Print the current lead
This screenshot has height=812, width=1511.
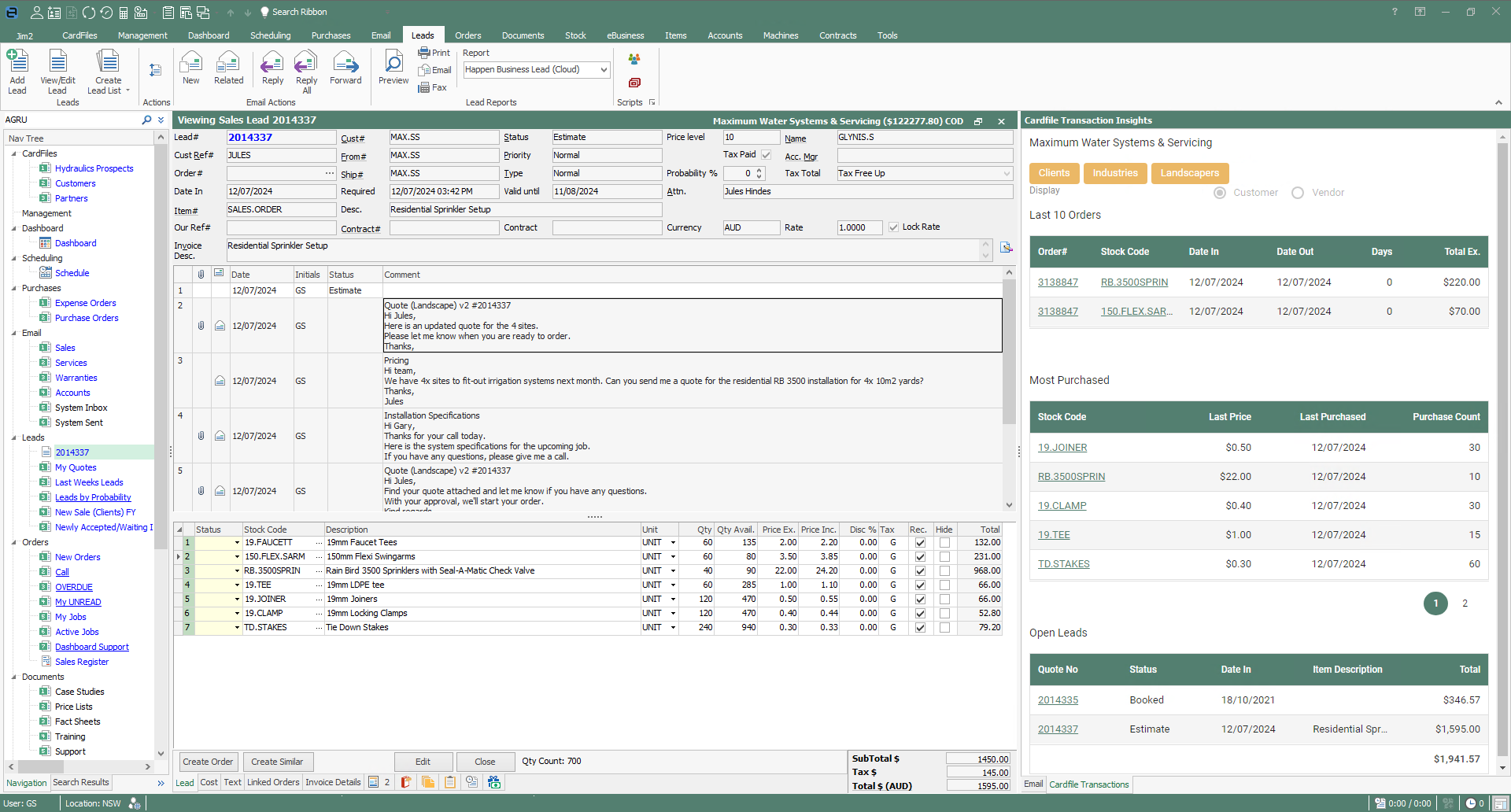point(434,52)
